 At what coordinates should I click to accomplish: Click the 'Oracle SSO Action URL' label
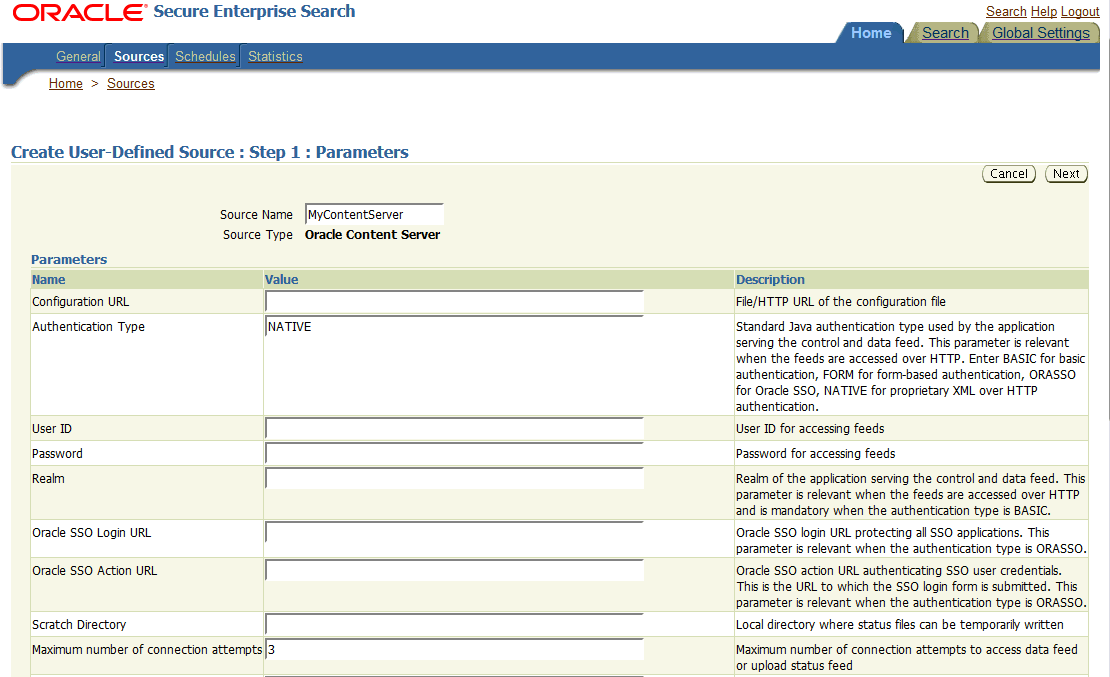click(x=94, y=571)
